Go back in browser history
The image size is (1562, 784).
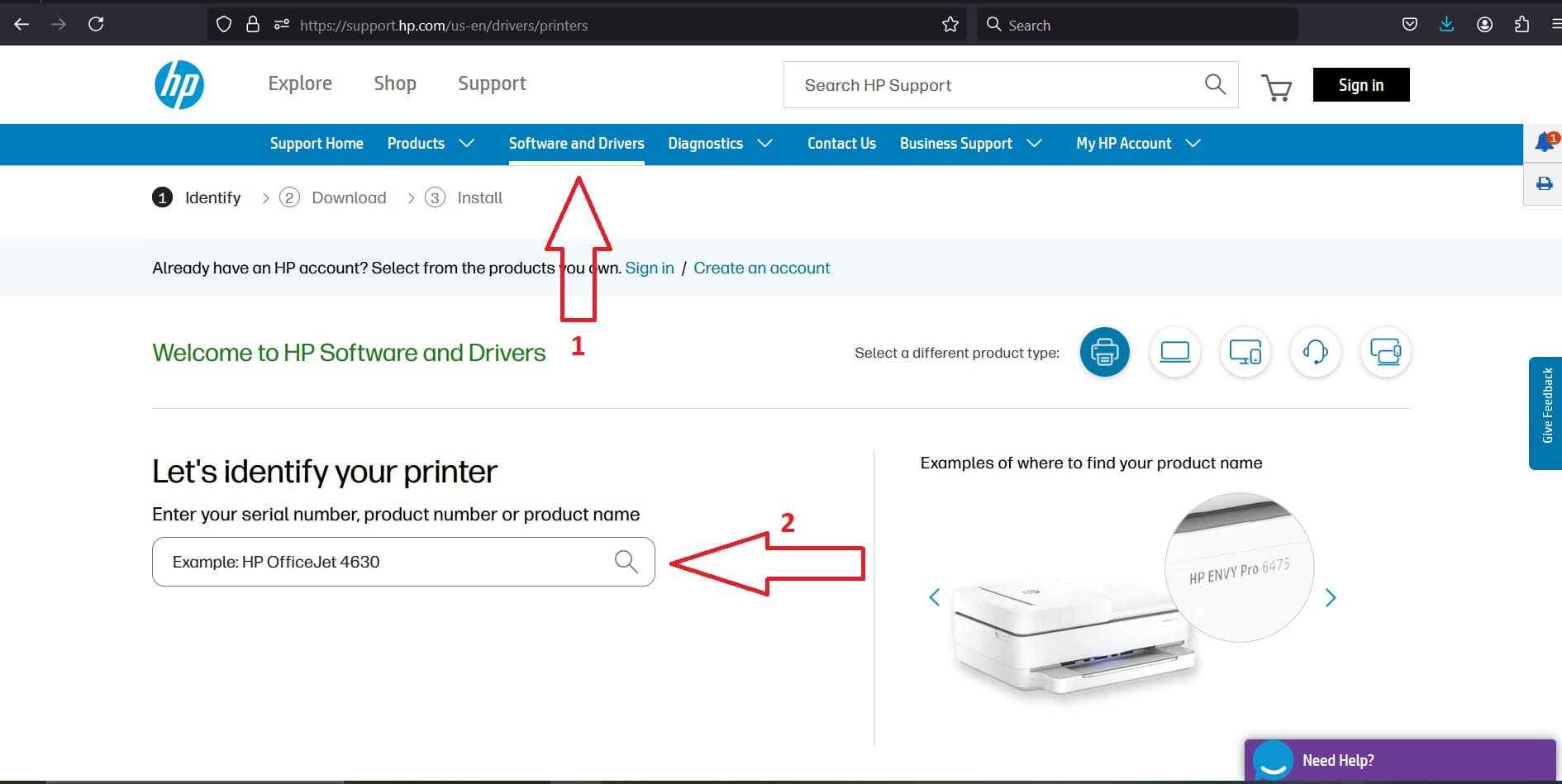tap(21, 25)
